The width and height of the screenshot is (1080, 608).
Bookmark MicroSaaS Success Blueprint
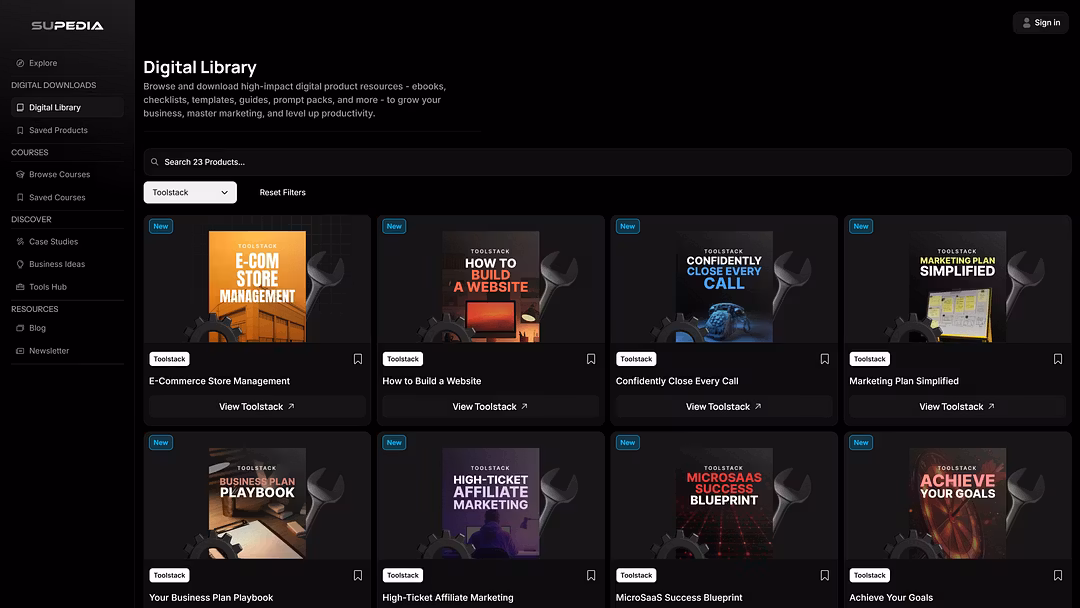pyautogui.click(x=824, y=575)
